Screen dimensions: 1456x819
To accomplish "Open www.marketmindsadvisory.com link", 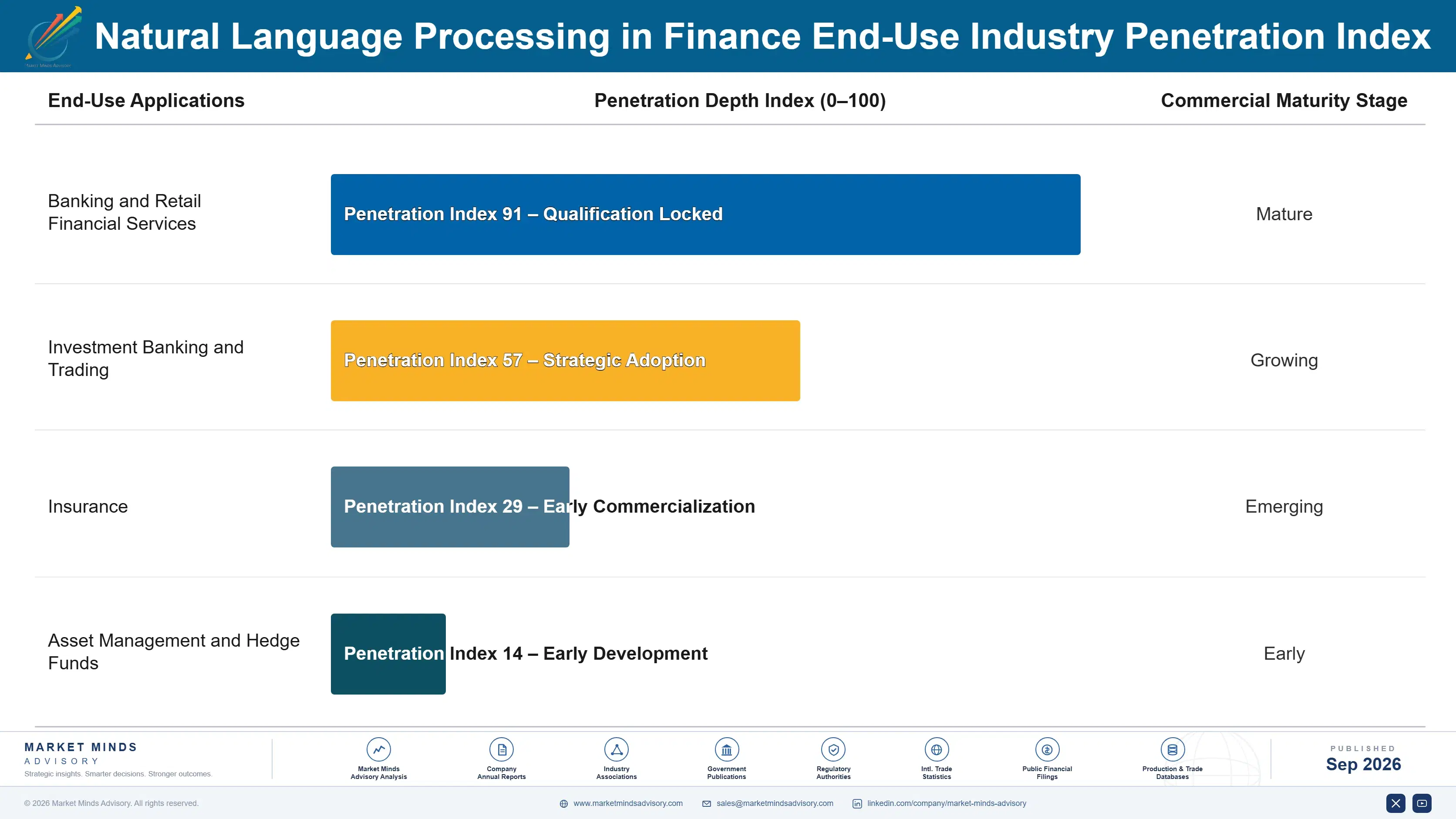I will [628, 803].
